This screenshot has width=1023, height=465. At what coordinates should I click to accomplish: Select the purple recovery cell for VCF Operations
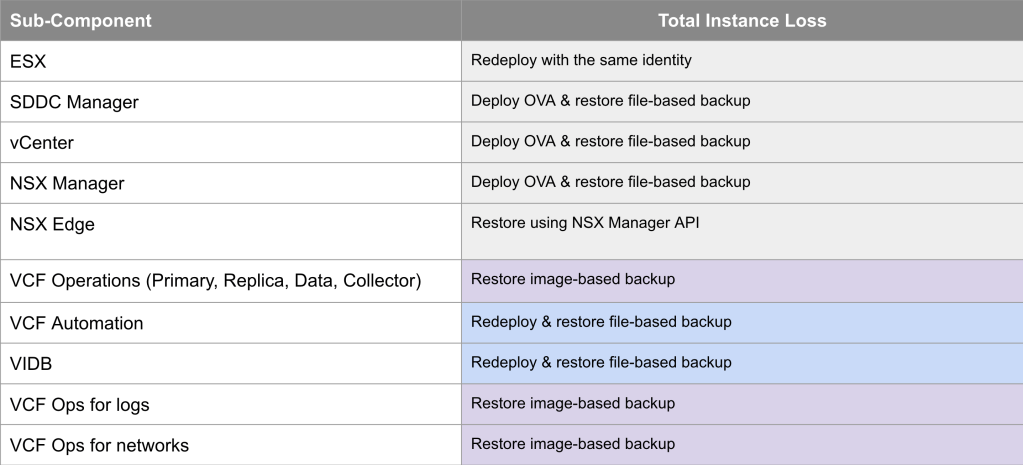coord(573,280)
